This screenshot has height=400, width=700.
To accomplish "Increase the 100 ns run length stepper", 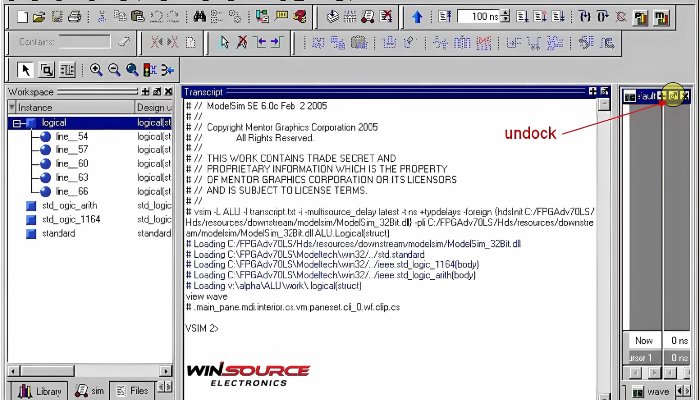I will [505, 13].
